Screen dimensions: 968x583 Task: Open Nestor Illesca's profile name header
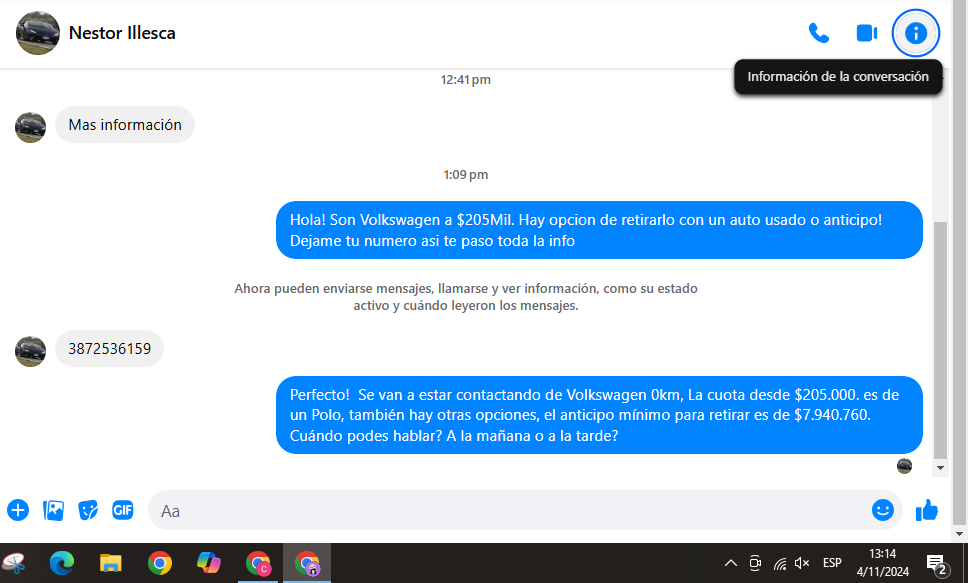[x=122, y=33]
